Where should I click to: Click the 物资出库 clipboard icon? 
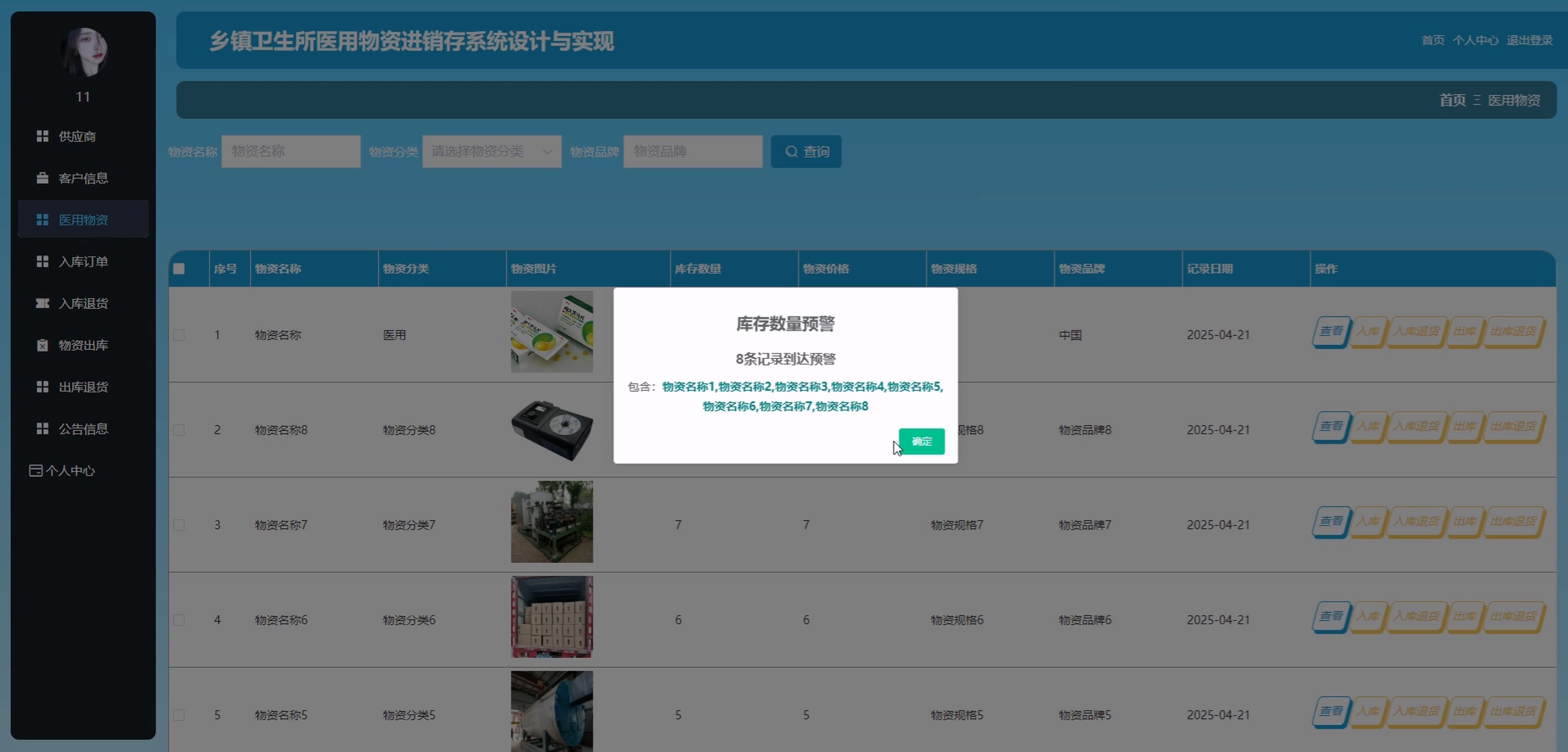tap(42, 345)
